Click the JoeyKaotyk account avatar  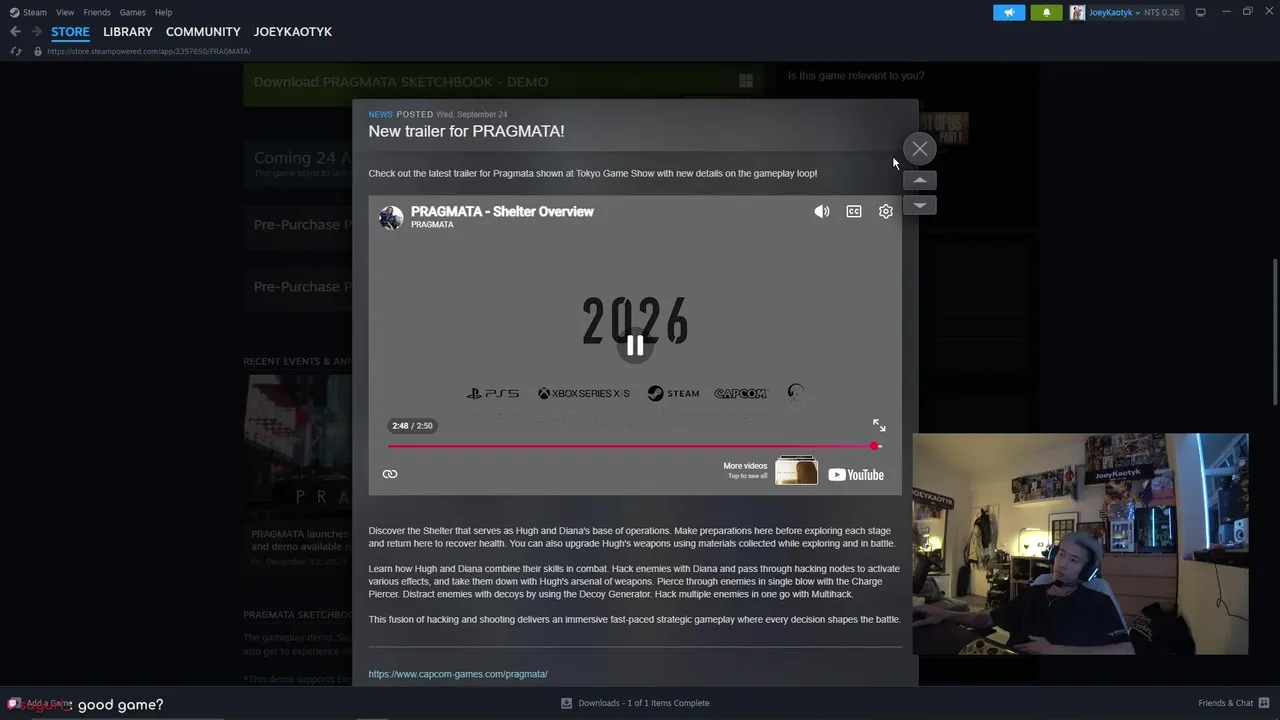(1077, 12)
